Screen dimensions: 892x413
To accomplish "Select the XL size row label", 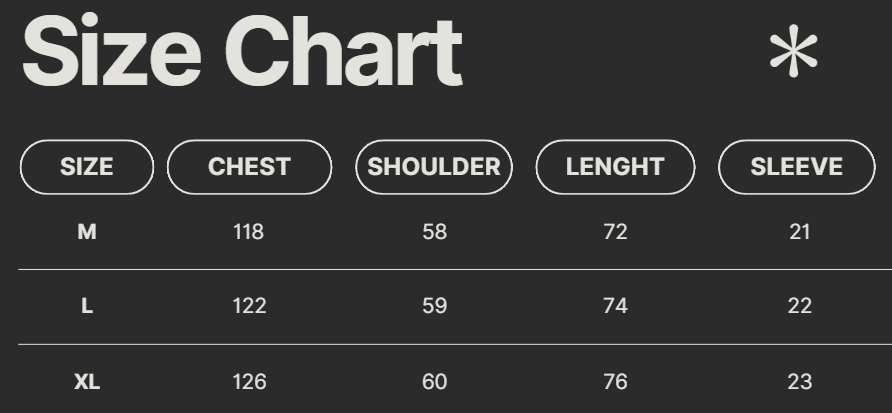I will 87,381.
